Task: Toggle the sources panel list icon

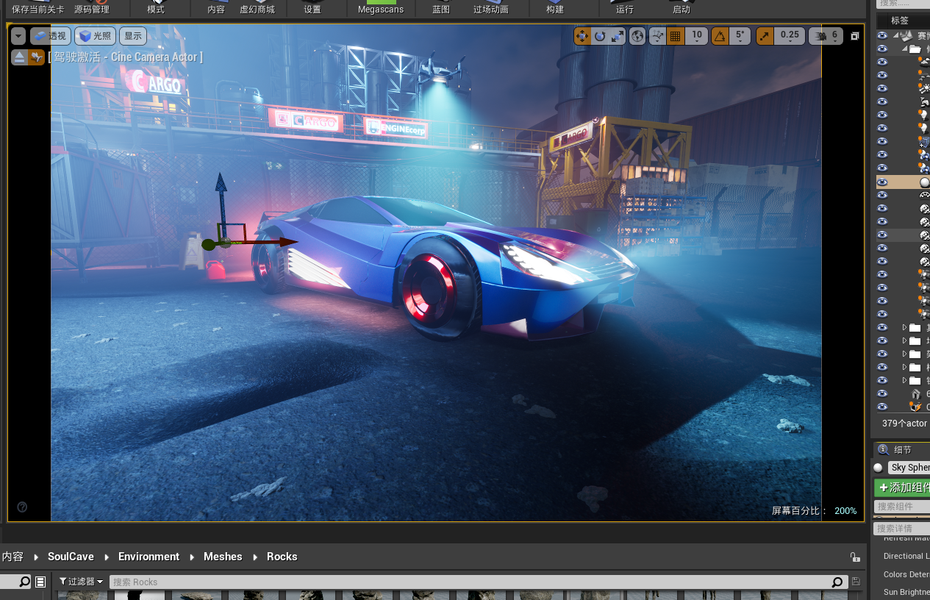Action: point(40,582)
